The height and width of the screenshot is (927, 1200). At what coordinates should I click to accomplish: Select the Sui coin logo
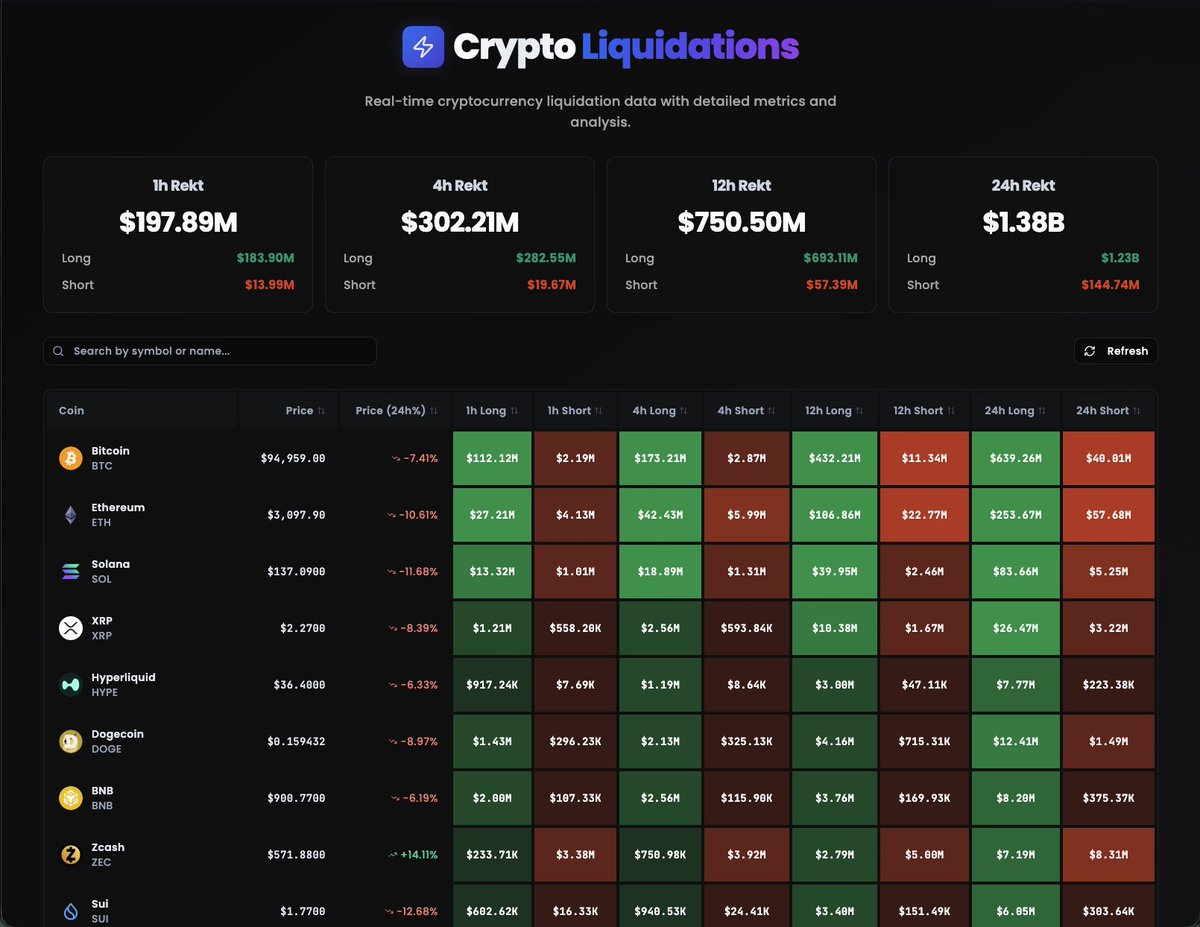(68, 910)
